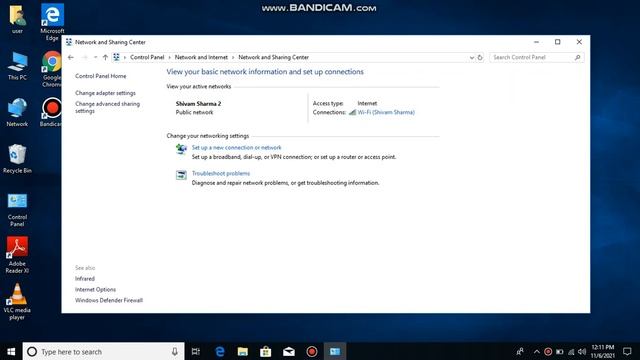Open recent locations dropdown arrow
640x360 pixels.
(95, 58)
